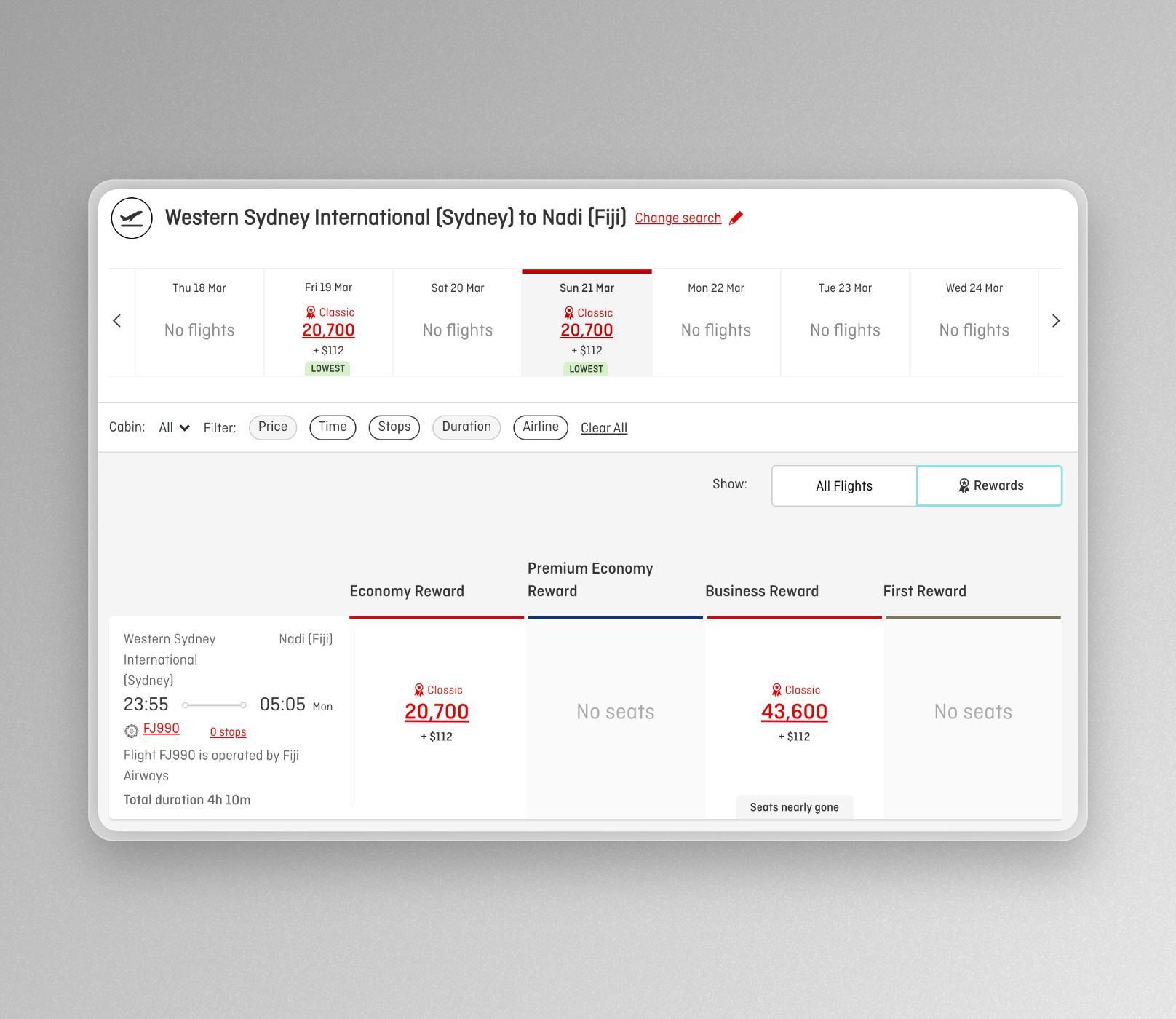Click the red pencil edit icon
The height and width of the screenshot is (1019, 1176).
pos(736,218)
